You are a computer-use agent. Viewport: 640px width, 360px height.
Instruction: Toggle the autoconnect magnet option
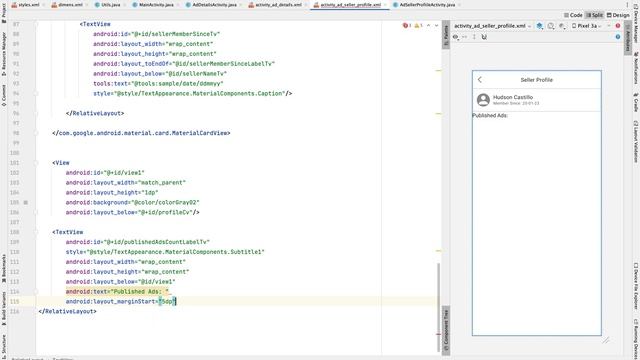pos(484,37)
